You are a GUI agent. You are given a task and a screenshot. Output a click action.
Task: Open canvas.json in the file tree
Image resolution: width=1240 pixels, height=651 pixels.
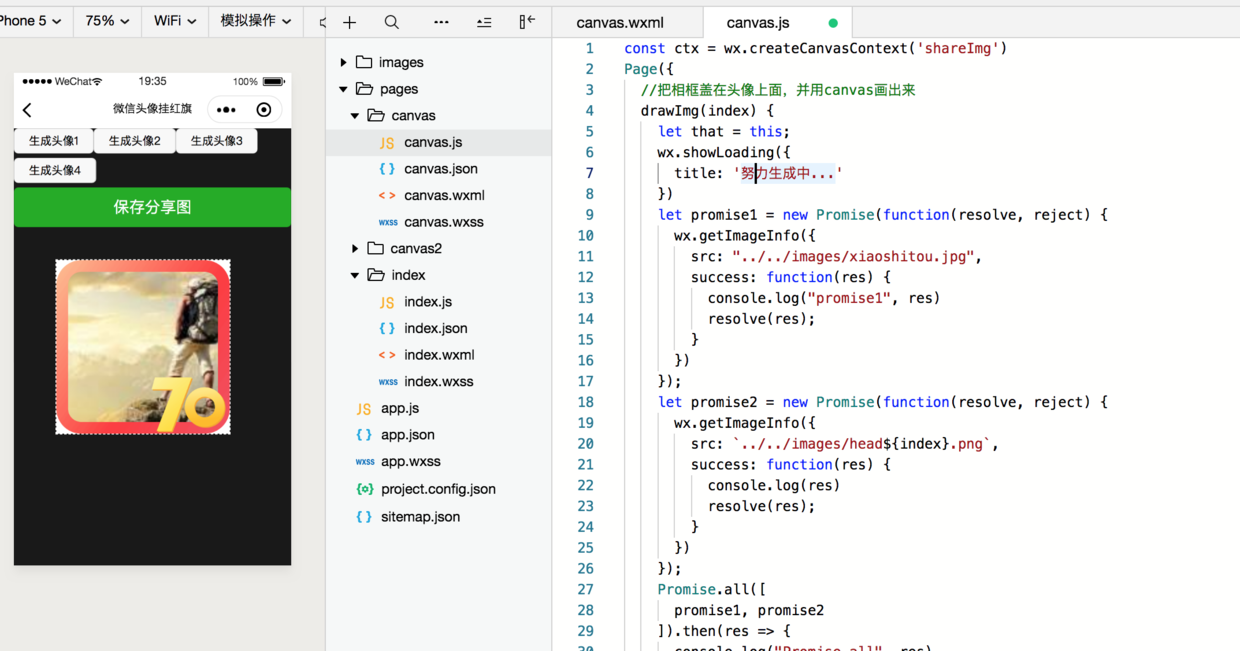coord(439,169)
